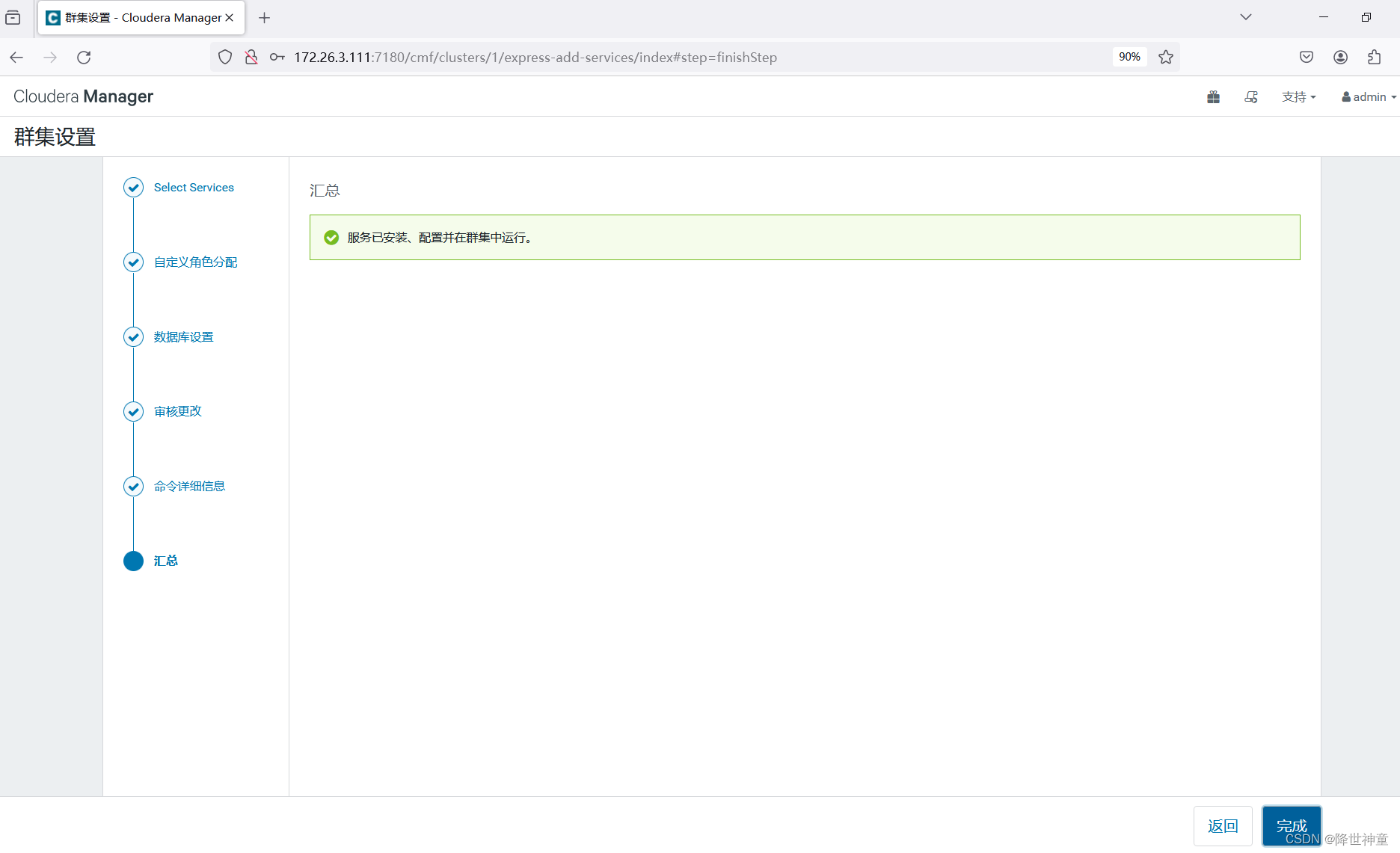Screen dimensions: 1400x853
Task: Click the green success check icon
Action: 331,238
